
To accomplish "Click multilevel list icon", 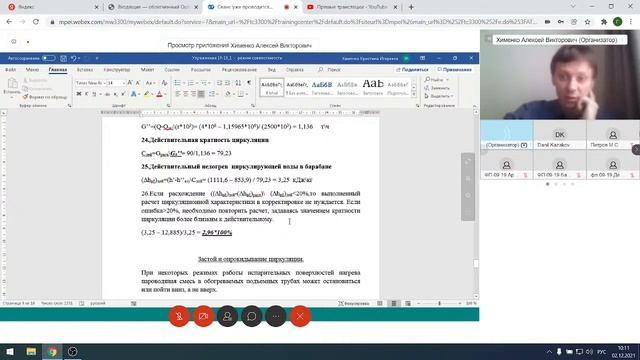I will (203, 83).
